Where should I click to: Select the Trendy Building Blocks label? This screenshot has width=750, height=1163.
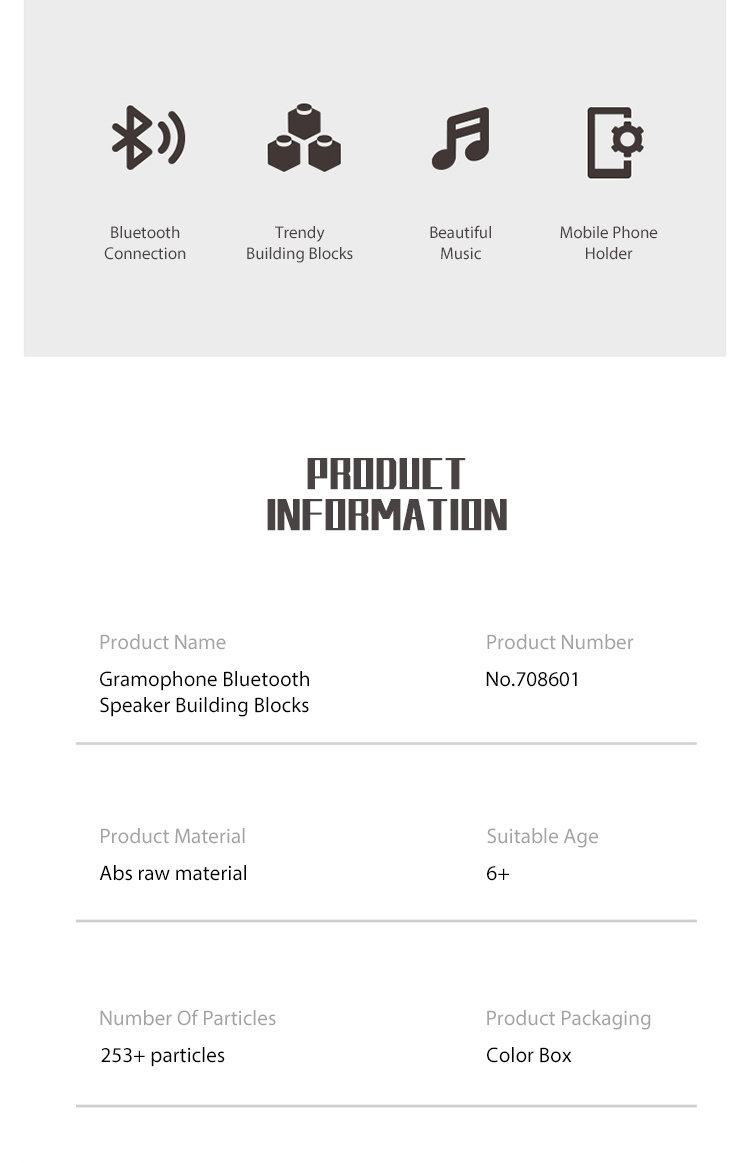(299, 243)
